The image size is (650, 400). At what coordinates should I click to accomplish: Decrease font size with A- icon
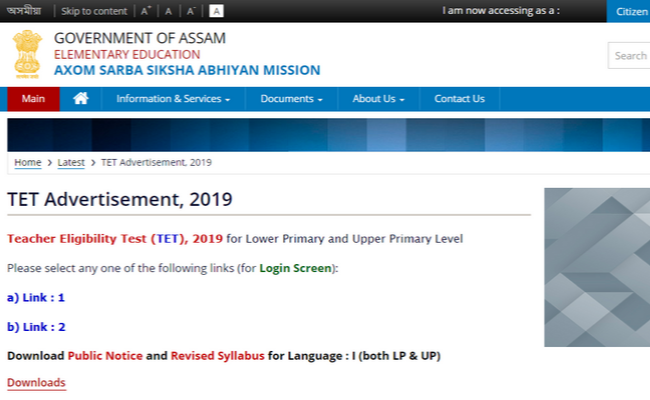(191, 11)
